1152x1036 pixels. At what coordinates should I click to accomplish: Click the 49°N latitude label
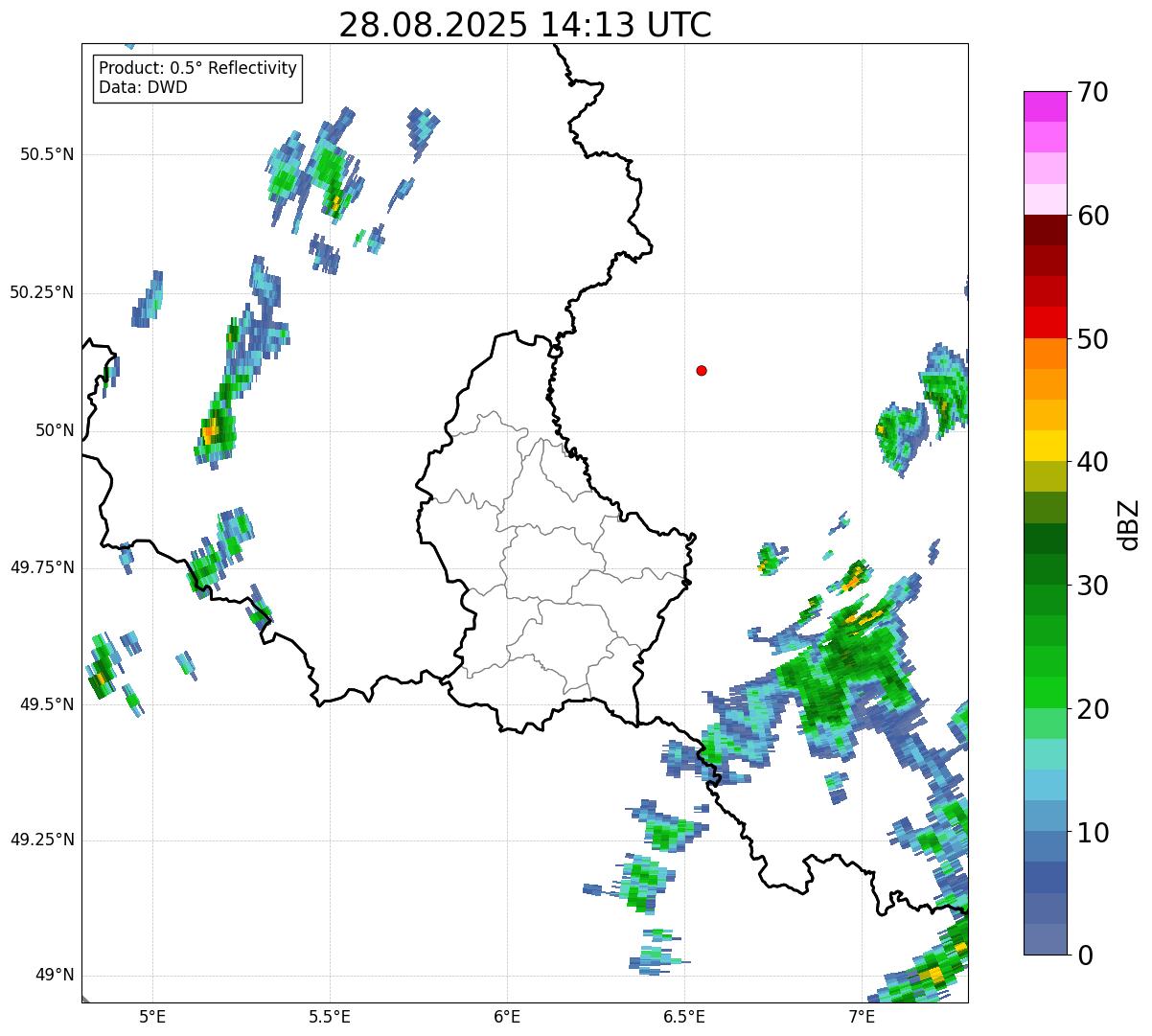coord(55,975)
